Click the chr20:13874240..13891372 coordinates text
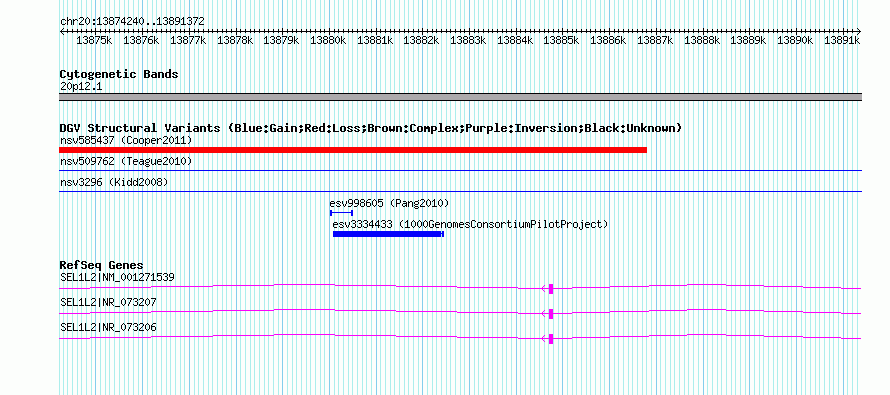Screen dimensions: 890x395 132,22
